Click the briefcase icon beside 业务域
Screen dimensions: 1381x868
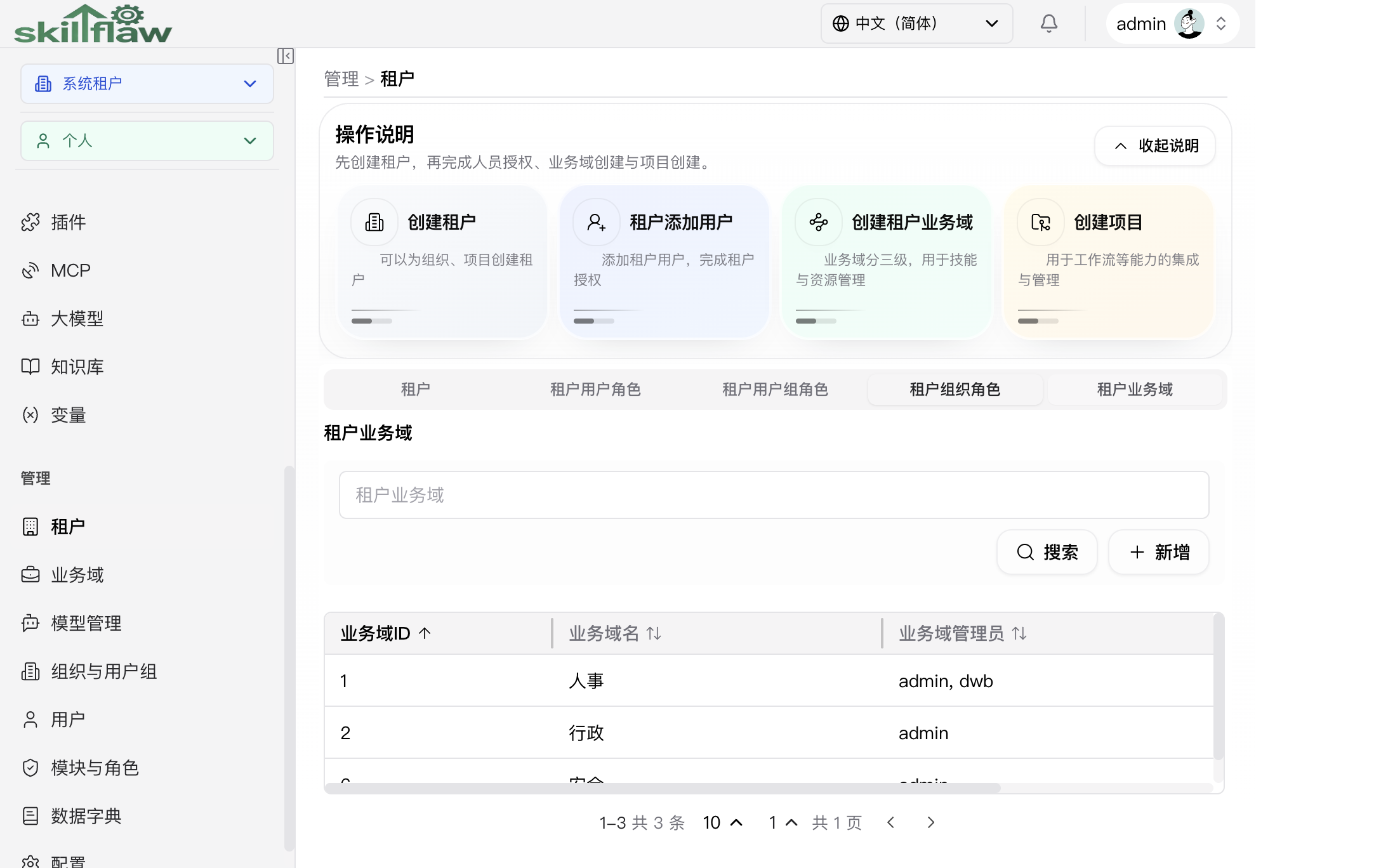(30, 575)
